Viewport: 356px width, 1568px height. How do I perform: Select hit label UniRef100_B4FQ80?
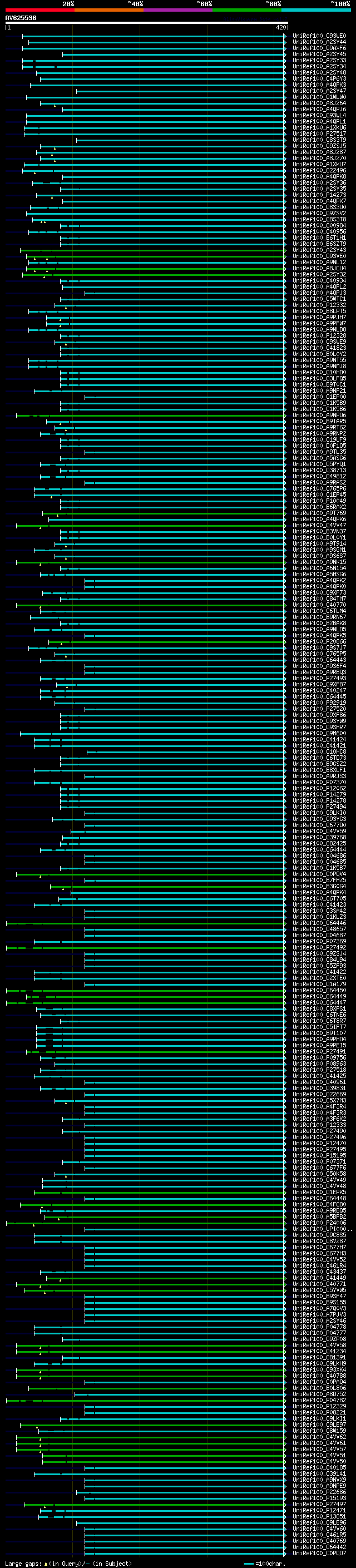point(319,1204)
